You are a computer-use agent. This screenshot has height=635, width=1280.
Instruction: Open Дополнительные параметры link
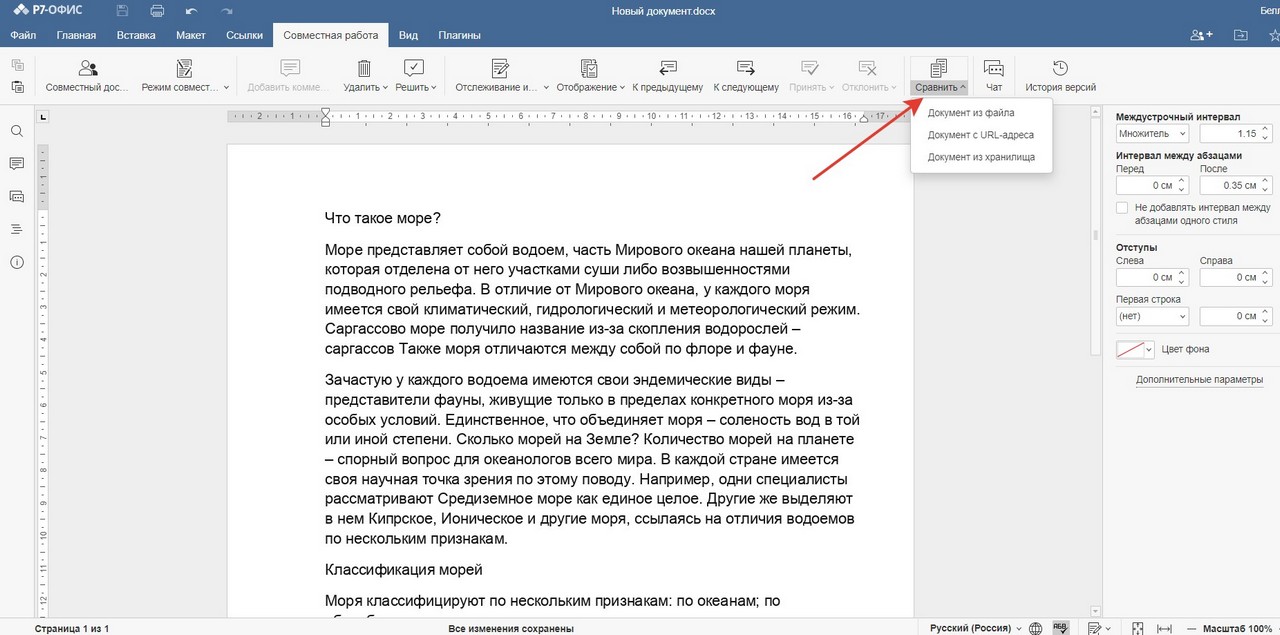click(1199, 379)
